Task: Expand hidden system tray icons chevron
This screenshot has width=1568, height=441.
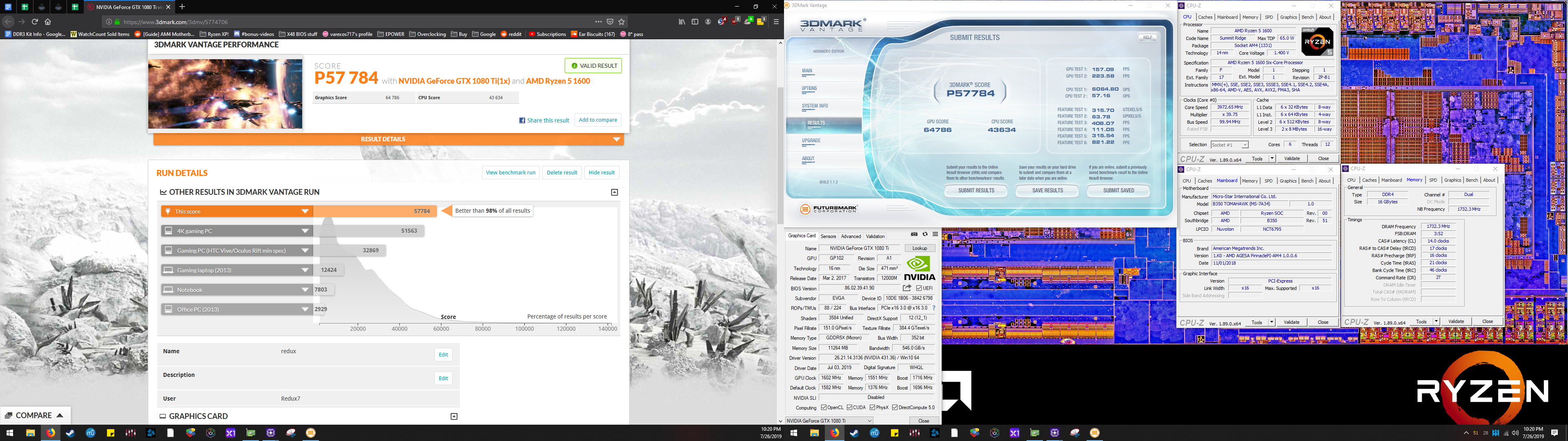Action: (1466, 433)
